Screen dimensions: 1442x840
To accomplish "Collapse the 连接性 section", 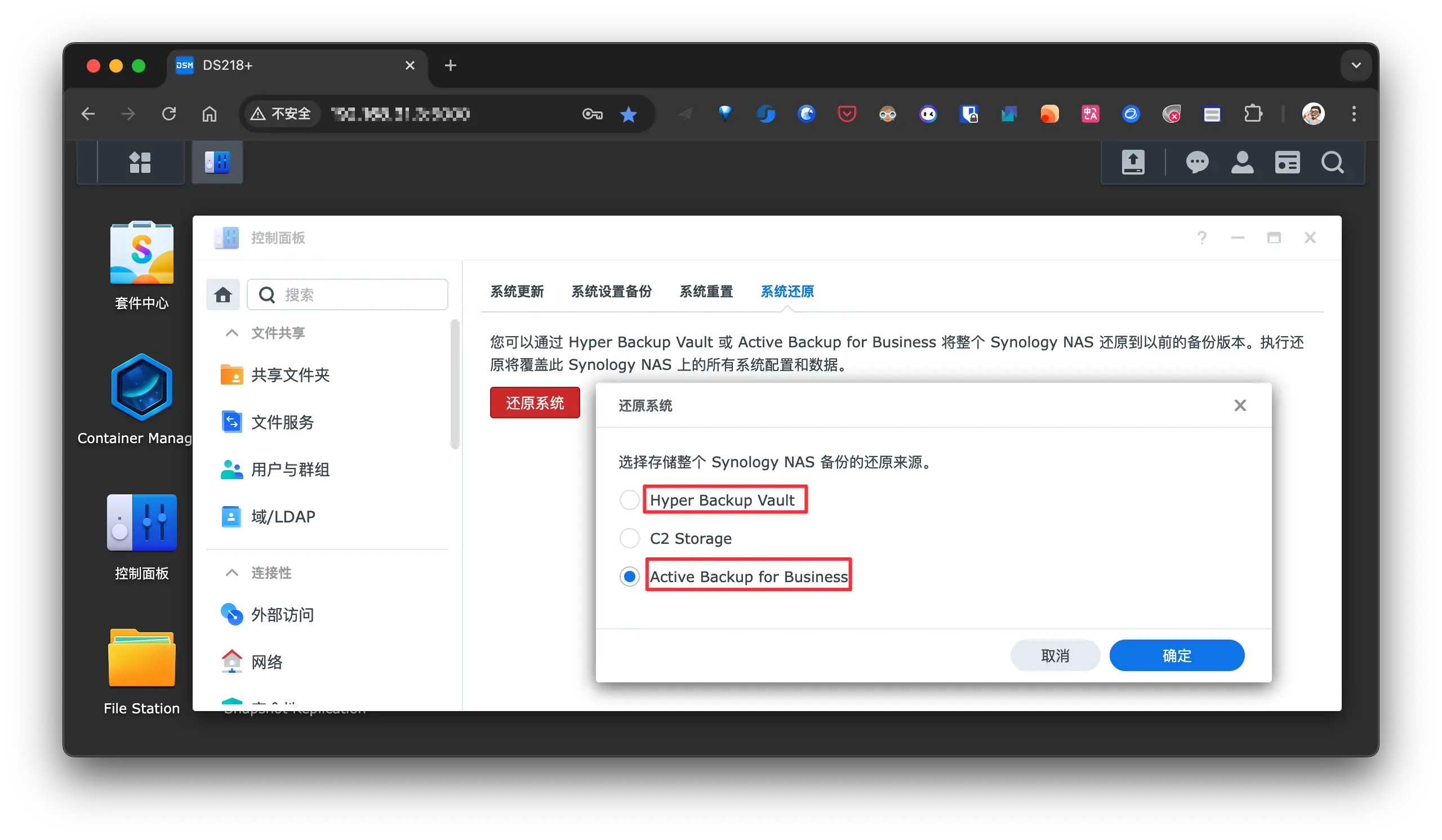I will (x=232, y=573).
